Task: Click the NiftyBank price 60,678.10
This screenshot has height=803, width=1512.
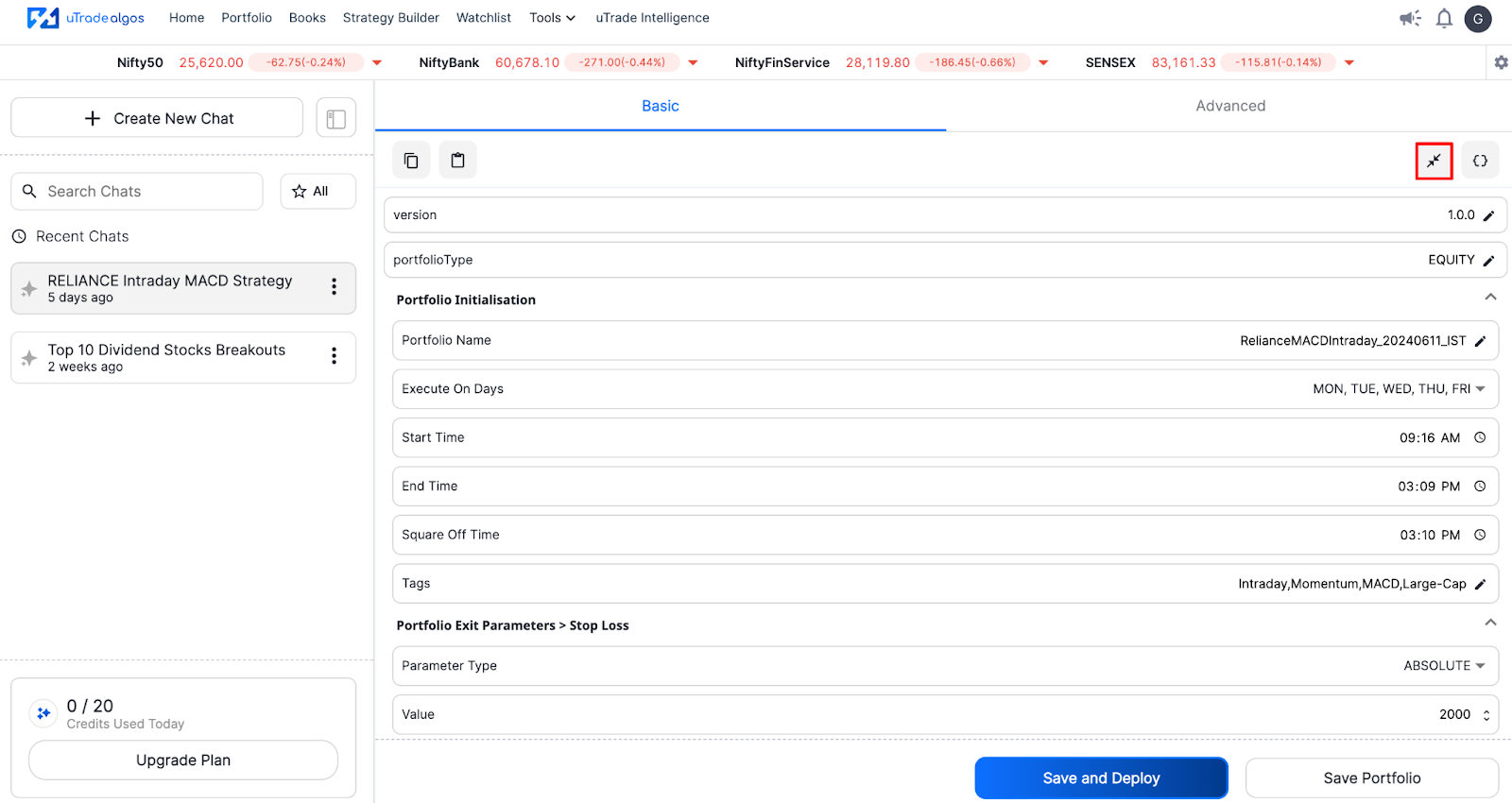Action: pyautogui.click(x=527, y=62)
